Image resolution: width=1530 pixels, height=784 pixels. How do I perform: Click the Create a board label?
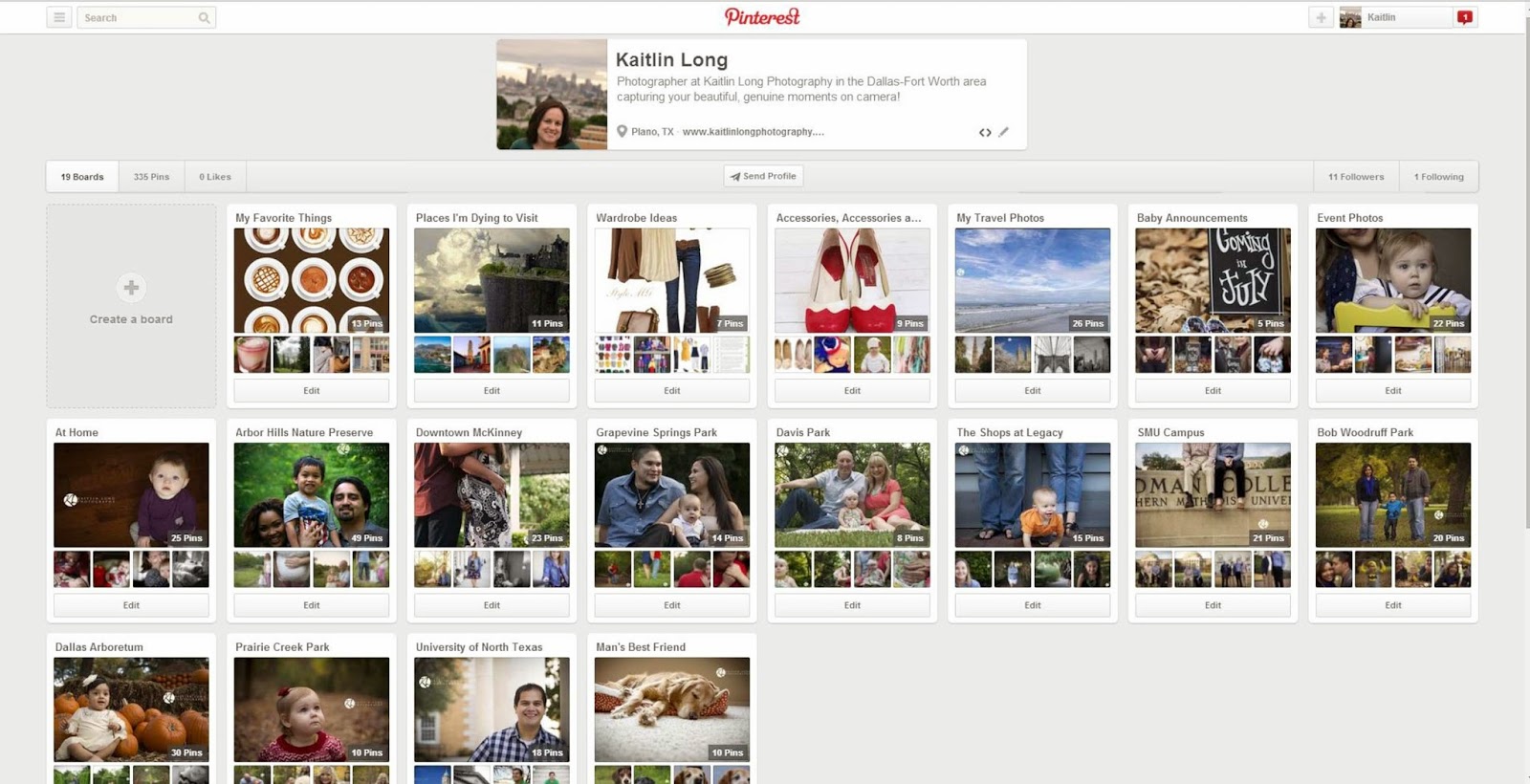[131, 319]
